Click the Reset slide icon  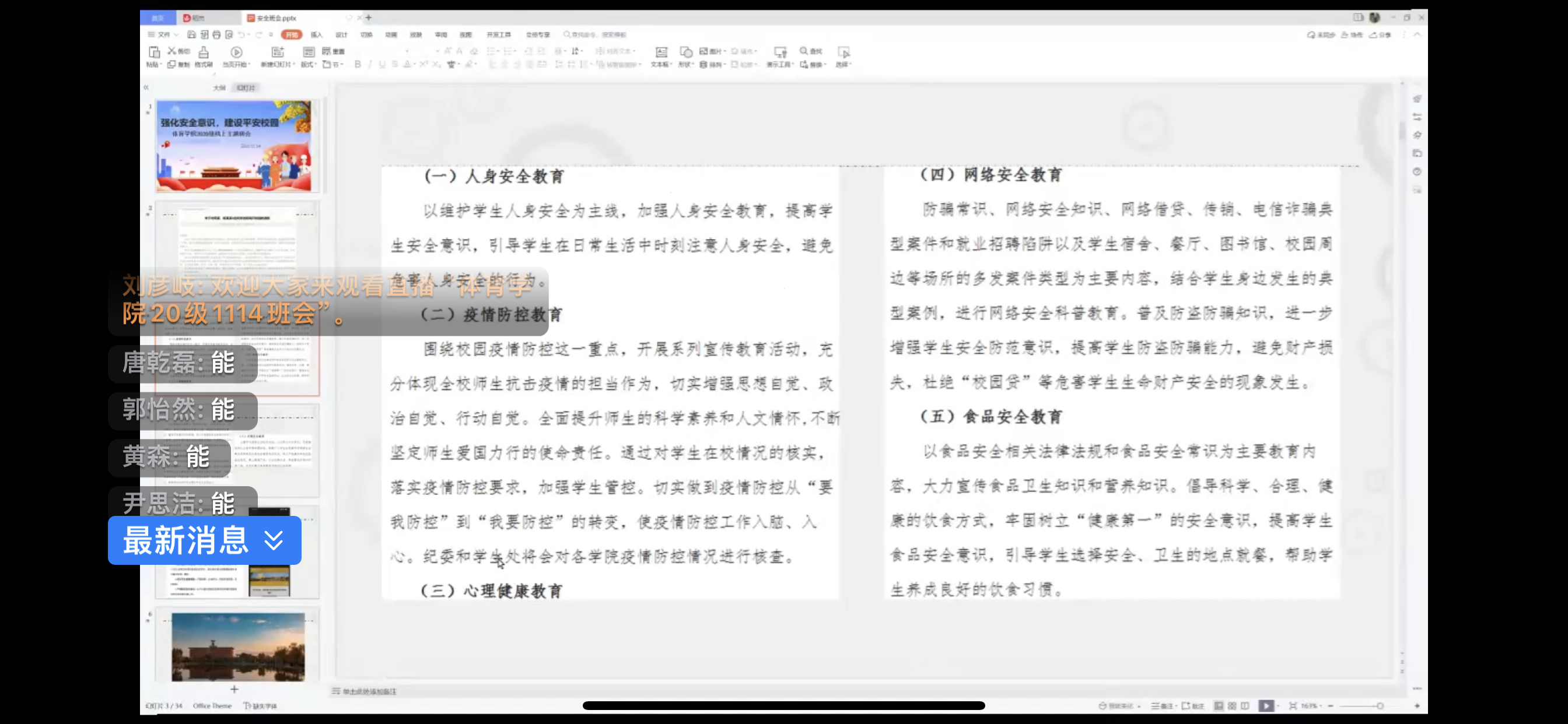point(327,51)
